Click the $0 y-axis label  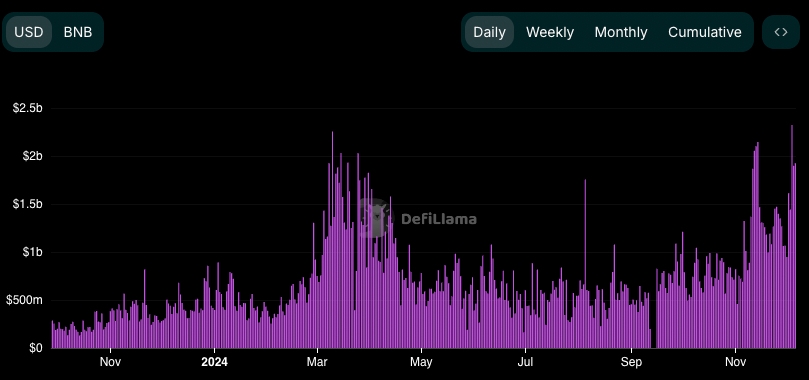coord(36,348)
